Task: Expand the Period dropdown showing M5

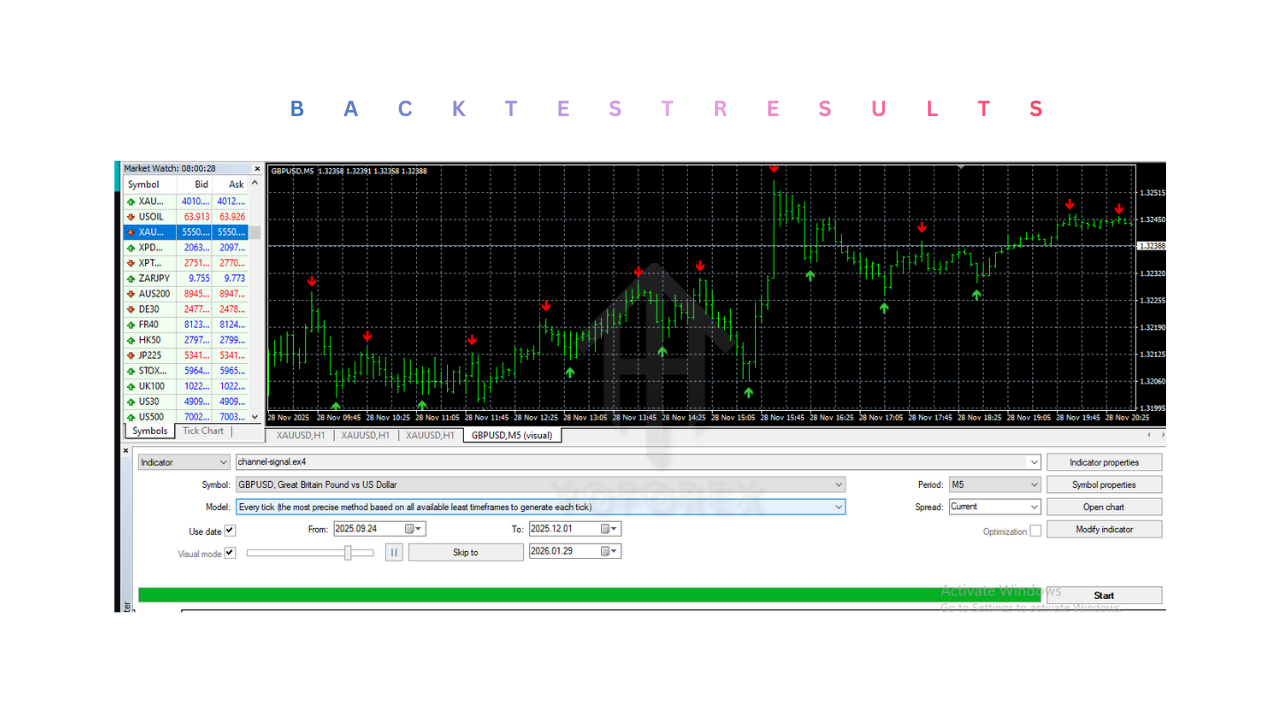Action: pyautogui.click(x=1032, y=484)
